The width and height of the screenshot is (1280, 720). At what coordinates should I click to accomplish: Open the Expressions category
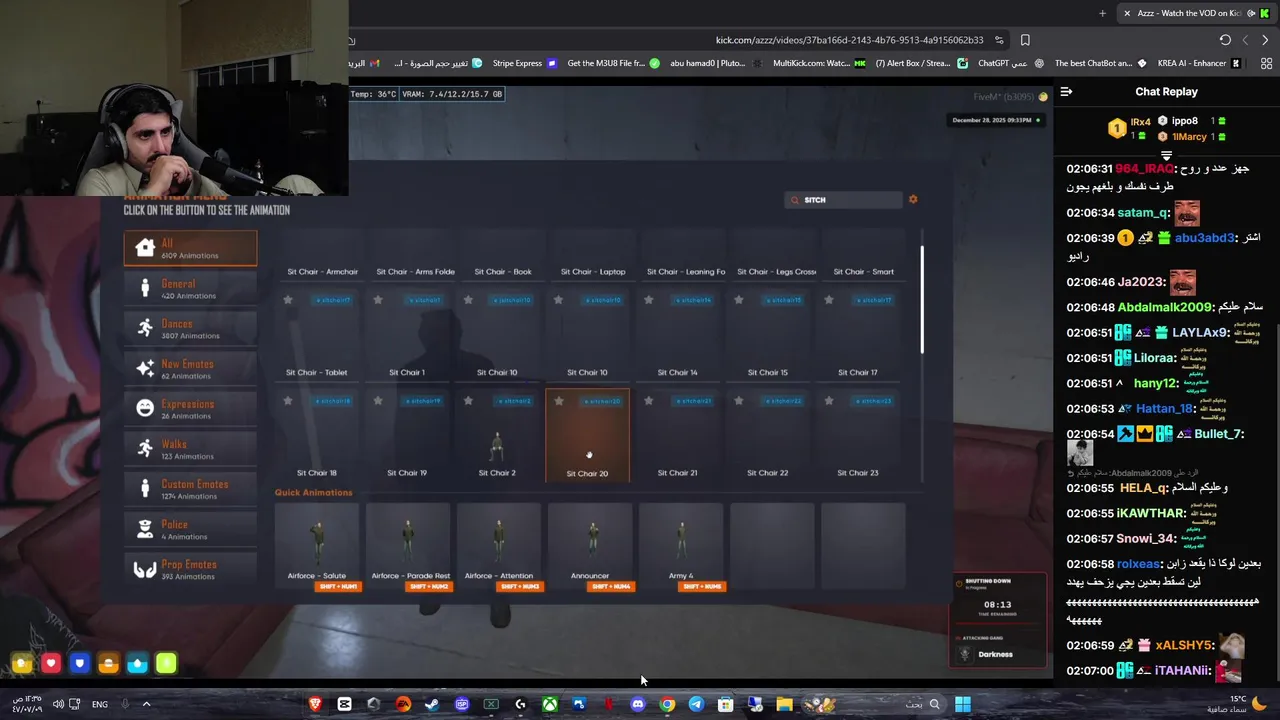click(190, 409)
